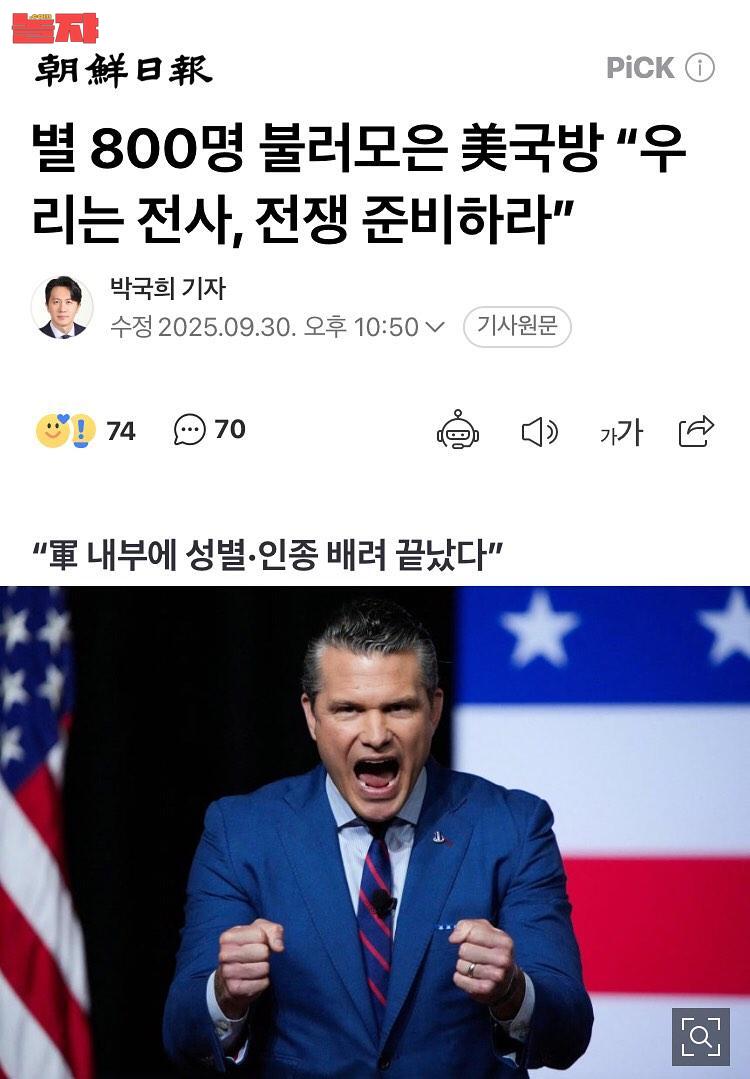Tap the PiCK label

(640, 67)
